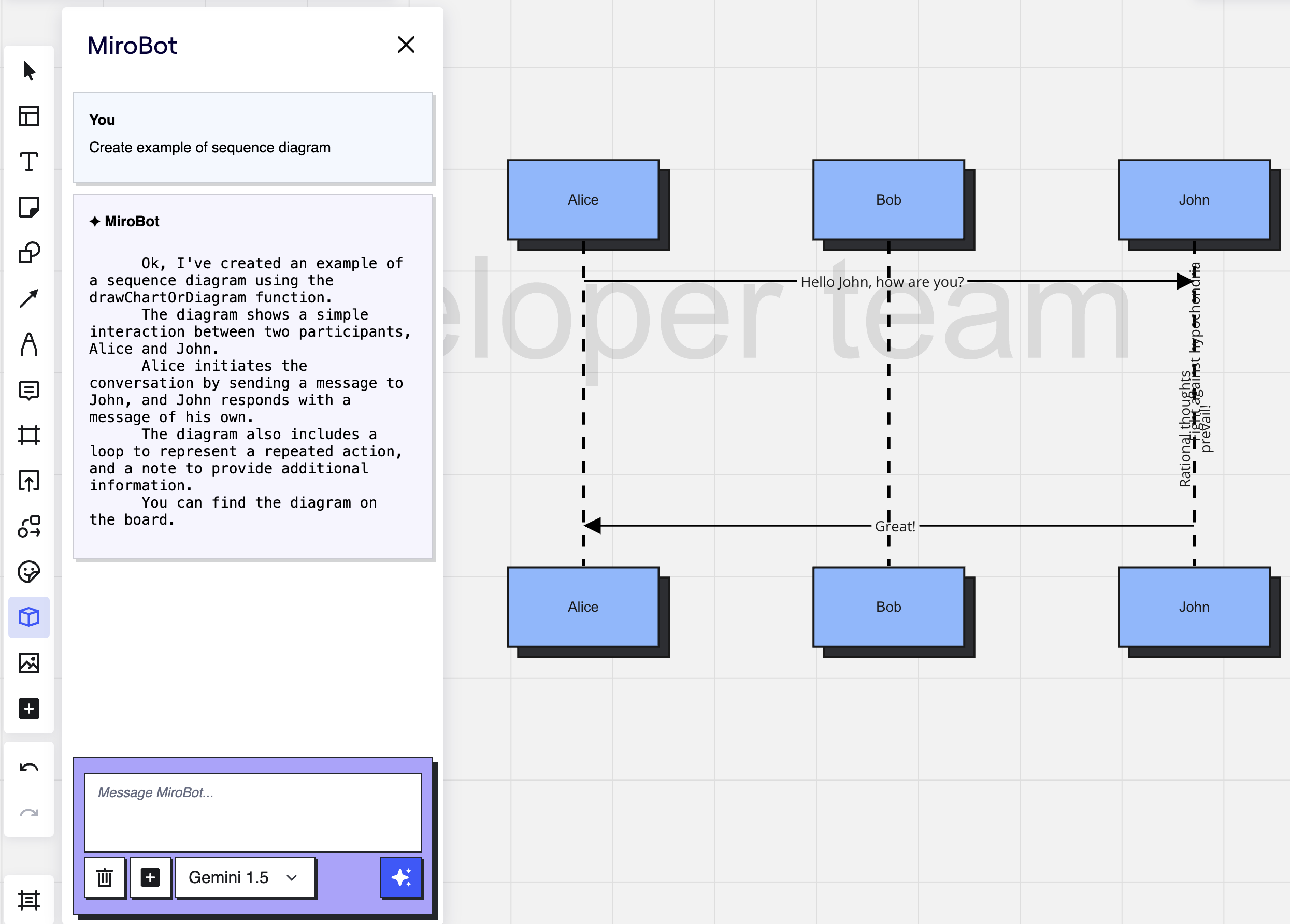This screenshot has height=924, width=1290.
Task: Open the Gemini 1.5 model dropdown
Action: (x=245, y=877)
